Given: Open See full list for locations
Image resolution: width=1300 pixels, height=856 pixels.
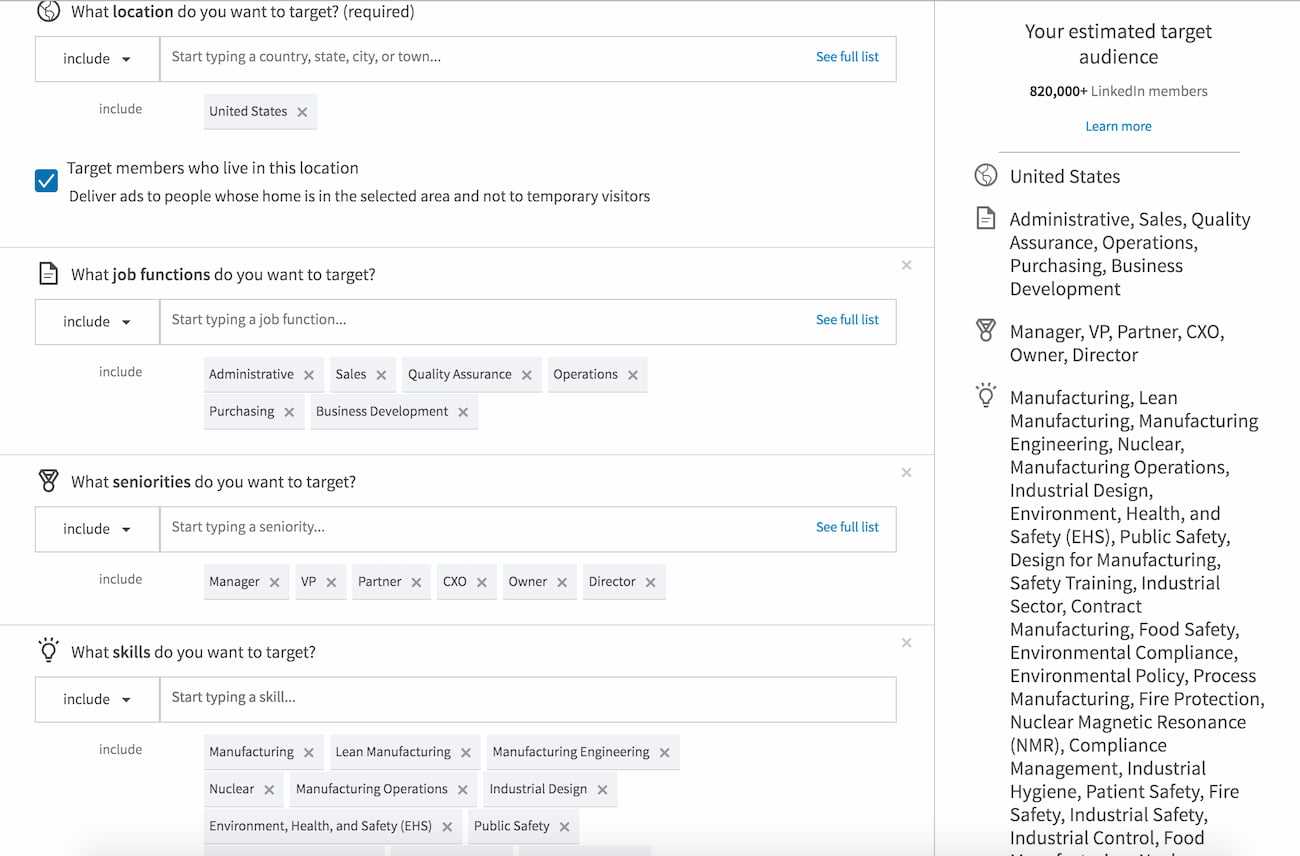Looking at the screenshot, I should pyautogui.click(x=847, y=57).
